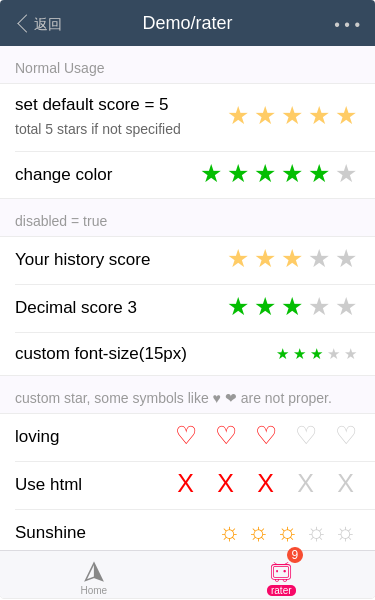Set change color rating to first green star
The image size is (375, 600).
(211, 174)
